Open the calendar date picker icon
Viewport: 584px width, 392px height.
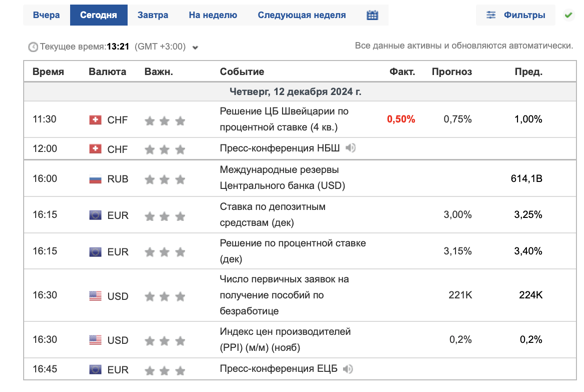point(372,15)
